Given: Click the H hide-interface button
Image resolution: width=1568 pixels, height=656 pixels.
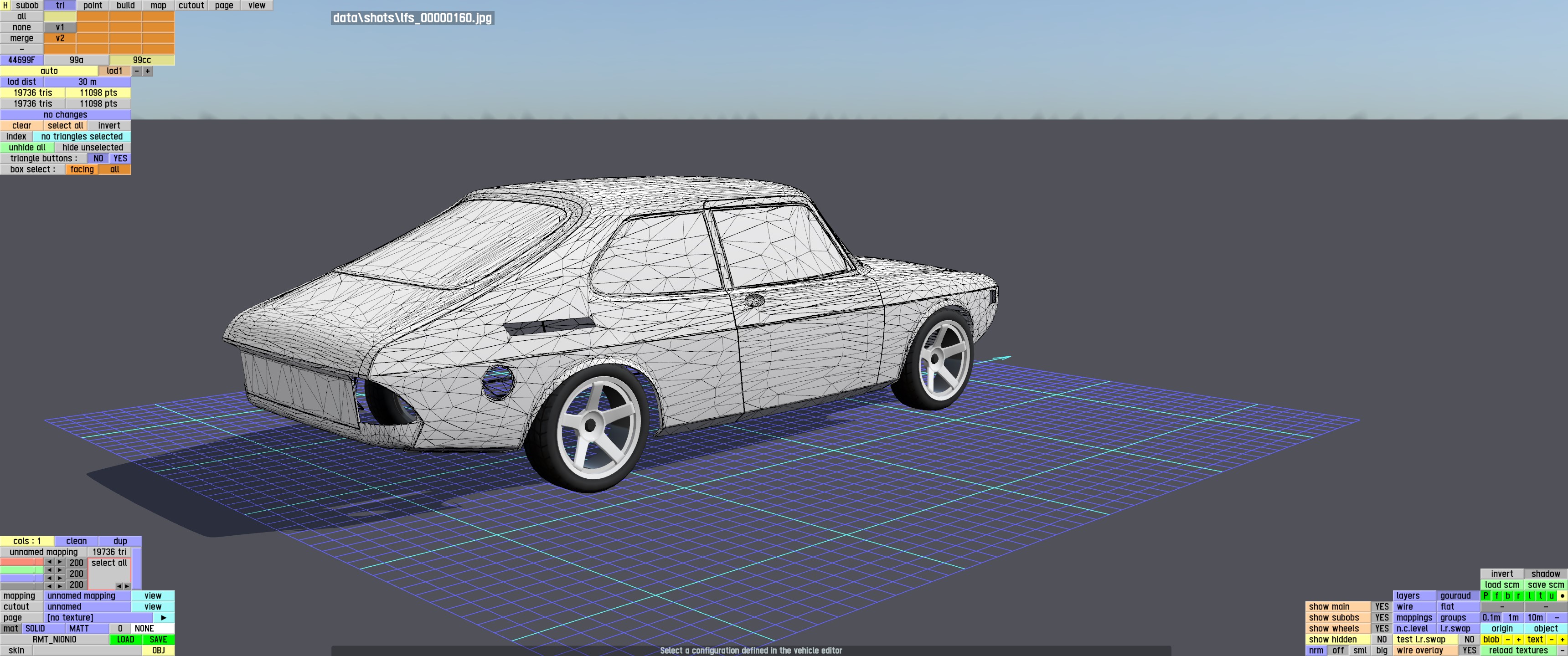Looking at the screenshot, I should (x=5, y=5).
